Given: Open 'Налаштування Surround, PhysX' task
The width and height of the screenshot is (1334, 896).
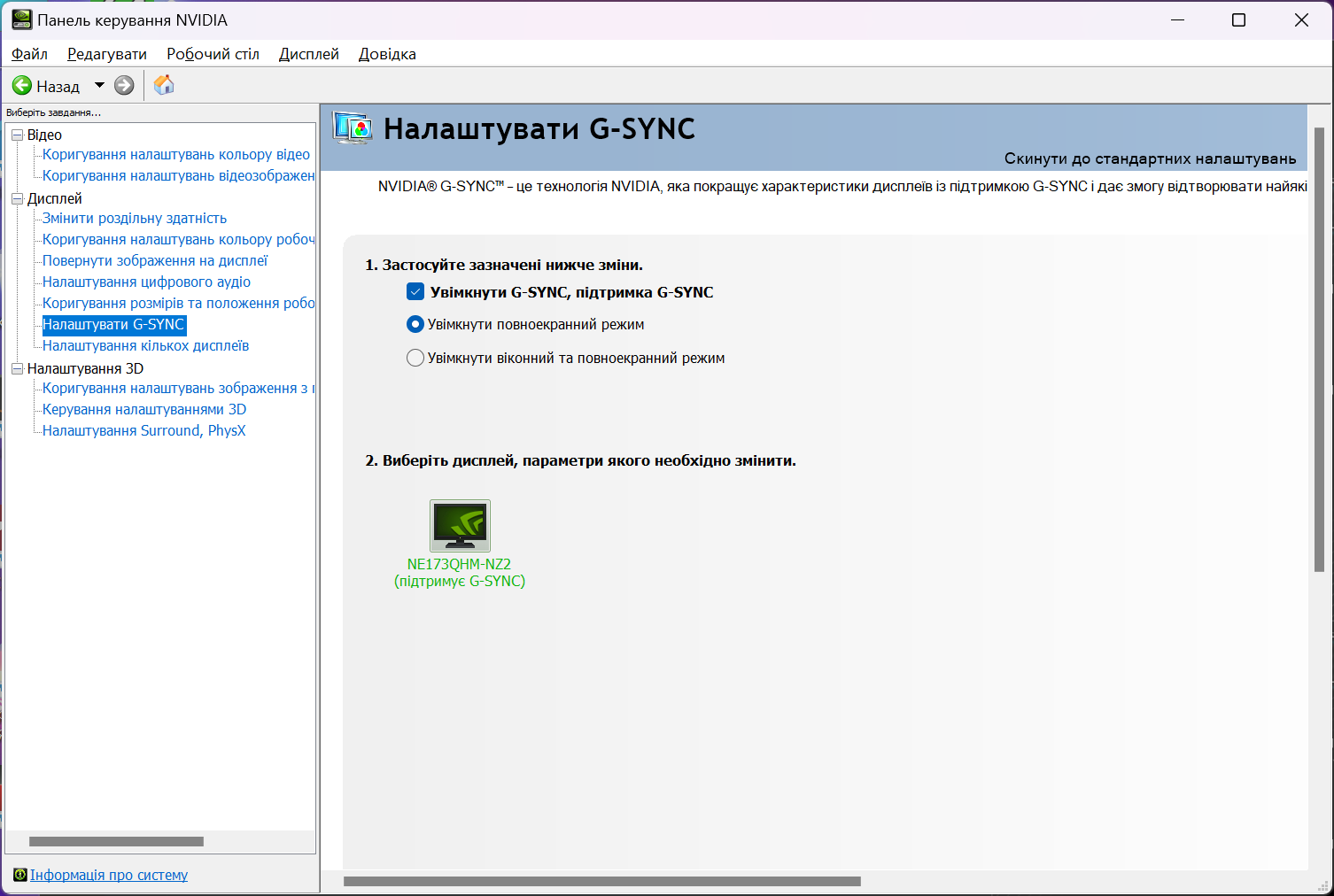Looking at the screenshot, I should point(144,430).
